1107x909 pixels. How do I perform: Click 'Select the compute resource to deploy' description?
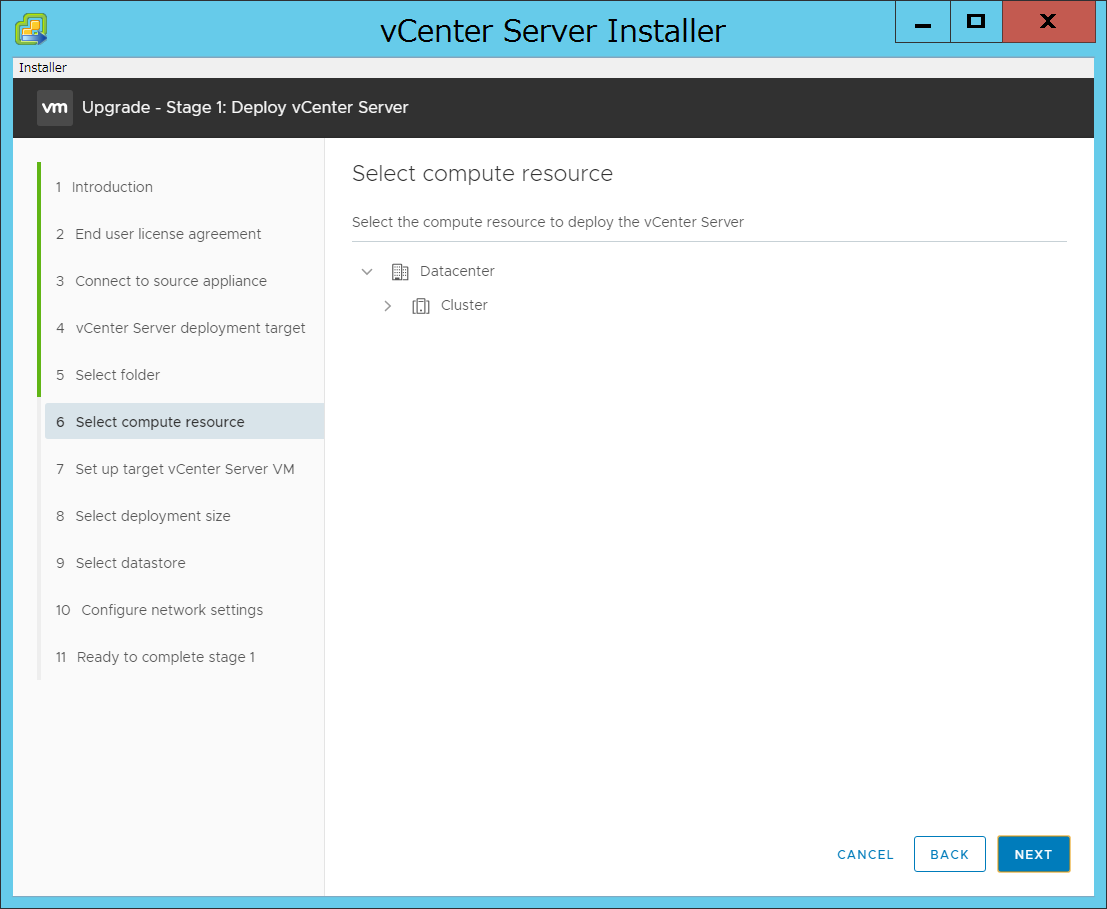click(548, 222)
